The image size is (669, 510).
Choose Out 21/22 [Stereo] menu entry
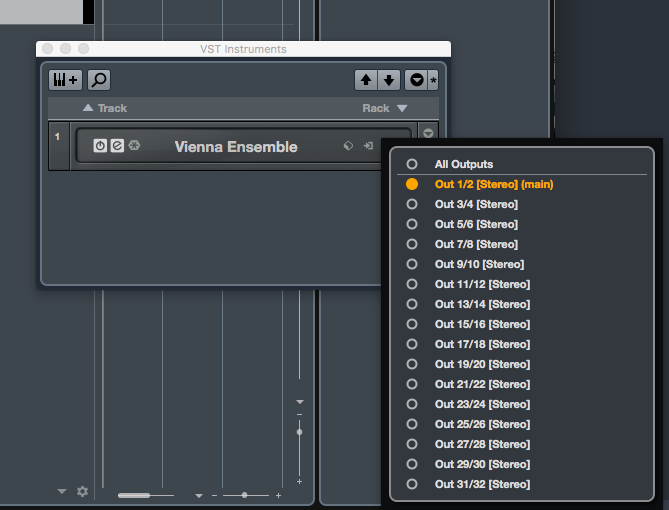522,385
